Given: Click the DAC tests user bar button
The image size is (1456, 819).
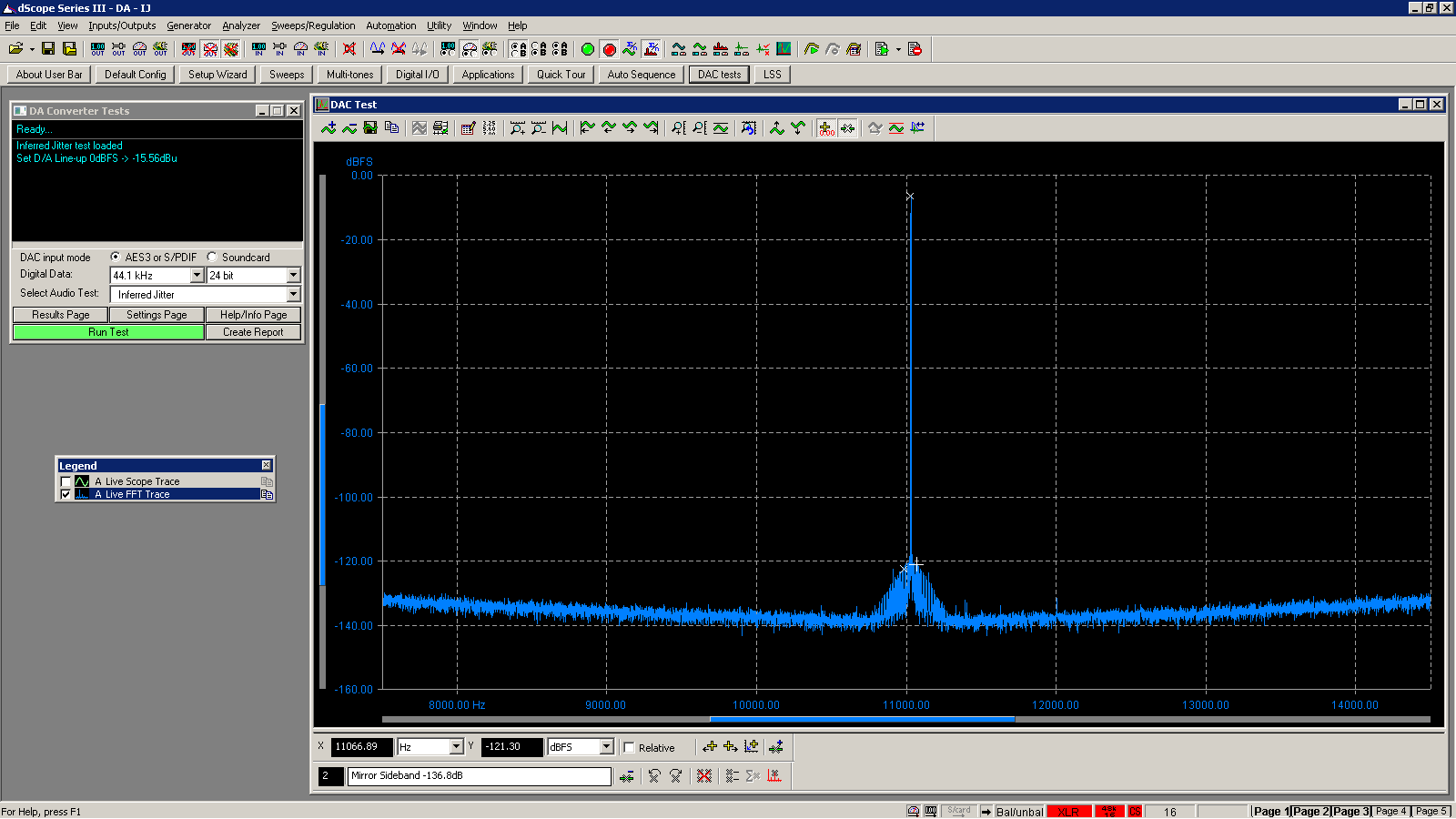Looking at the screenshot, I should (719, 75).
